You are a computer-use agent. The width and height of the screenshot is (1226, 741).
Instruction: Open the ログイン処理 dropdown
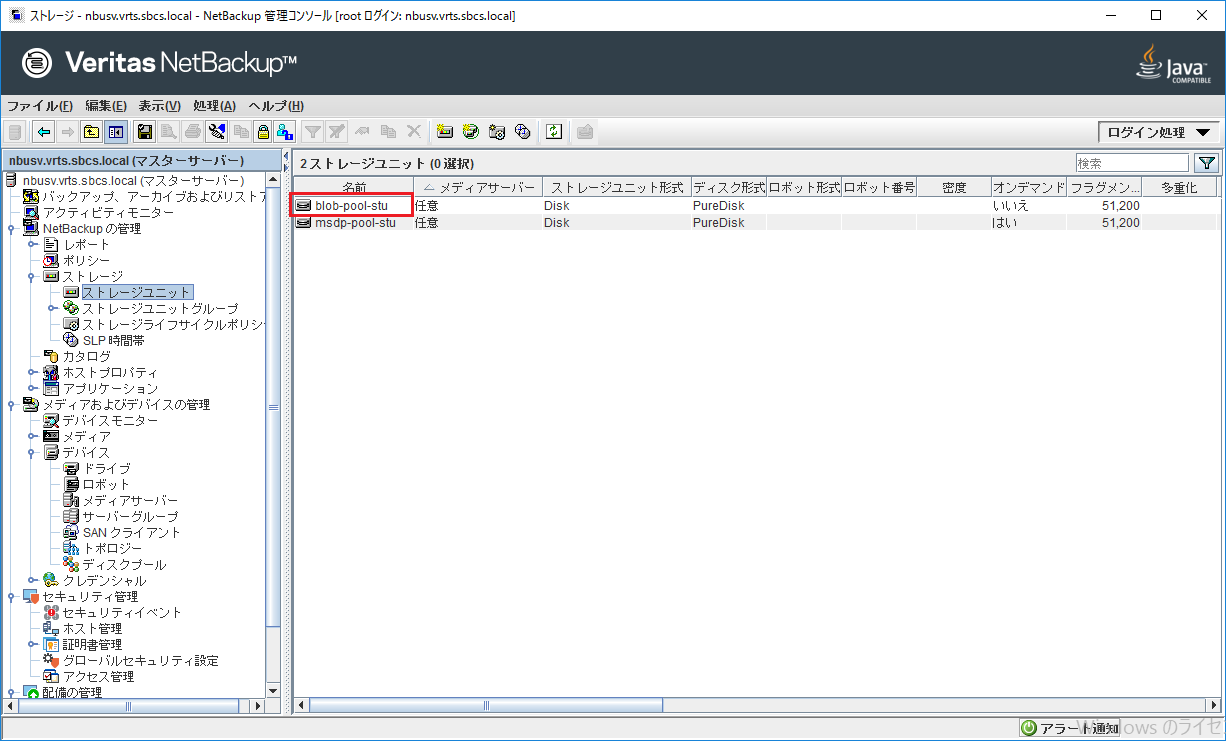(x=1158, y=132)
